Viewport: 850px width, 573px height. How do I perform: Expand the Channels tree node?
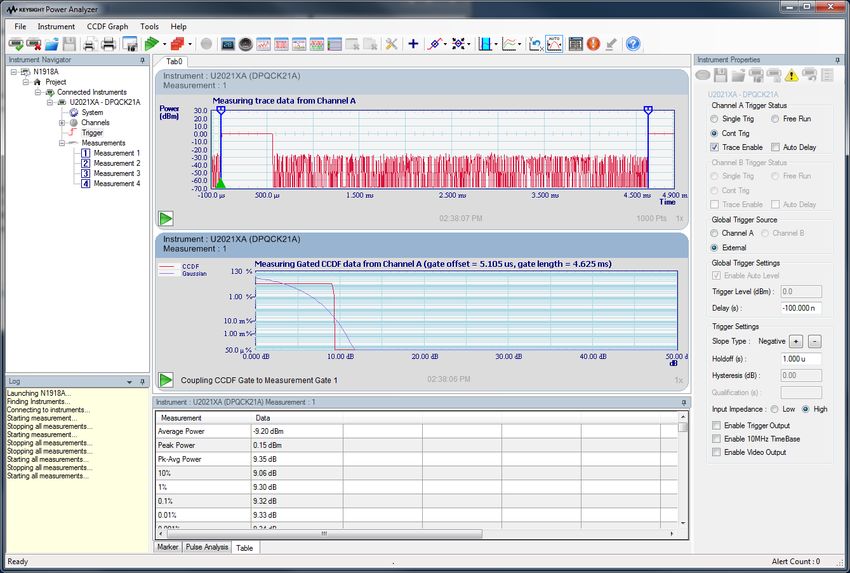62,123
